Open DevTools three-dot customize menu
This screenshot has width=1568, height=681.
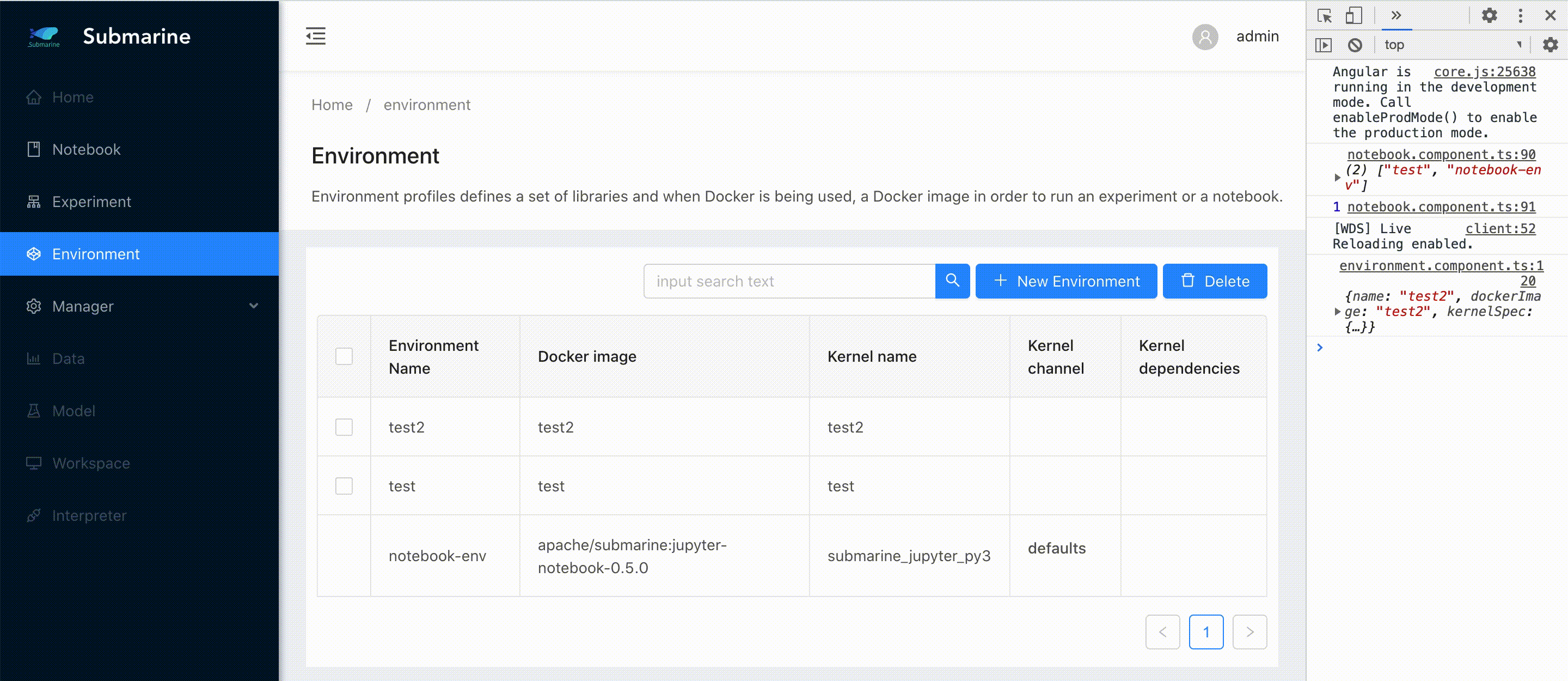click(1520, 16)
